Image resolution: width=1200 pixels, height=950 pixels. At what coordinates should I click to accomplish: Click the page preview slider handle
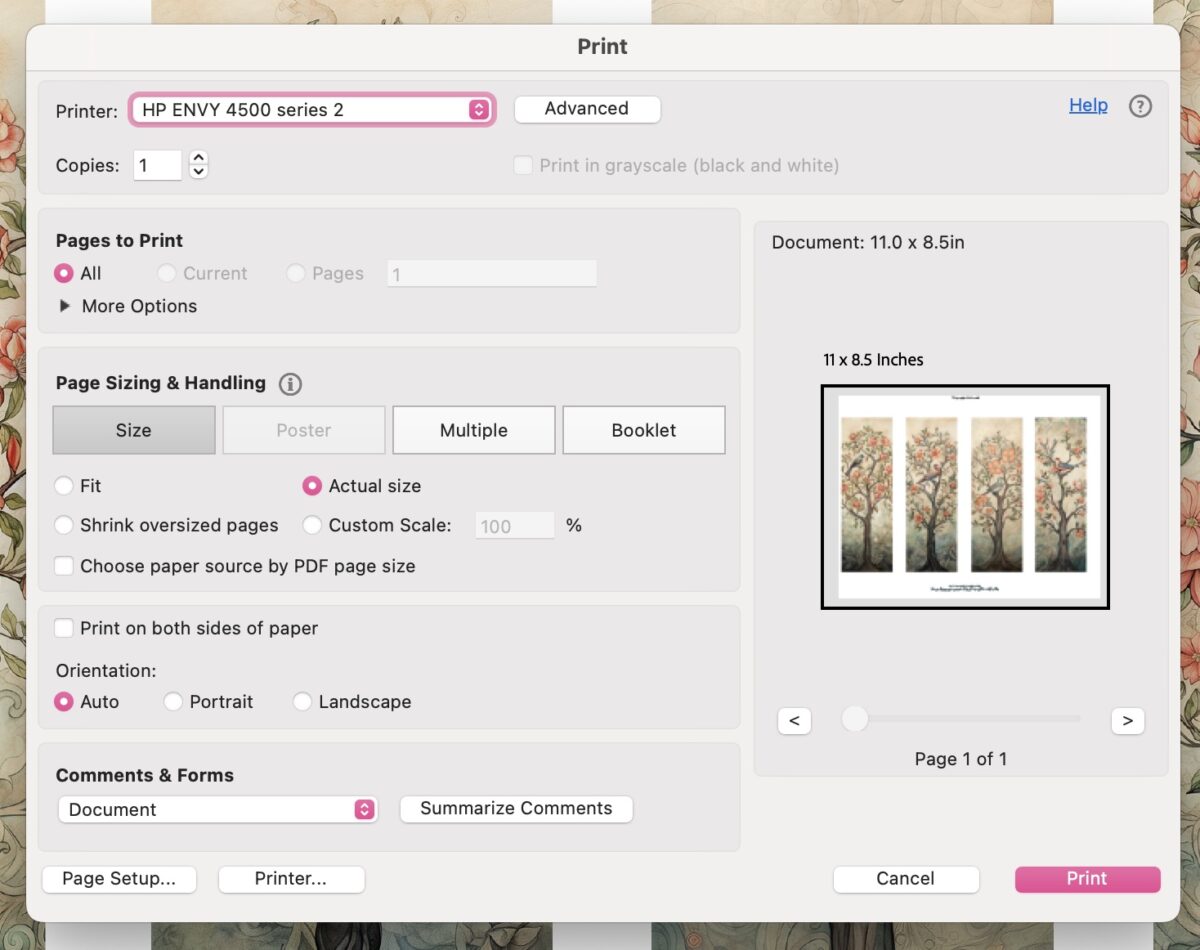tap(854, 719)
